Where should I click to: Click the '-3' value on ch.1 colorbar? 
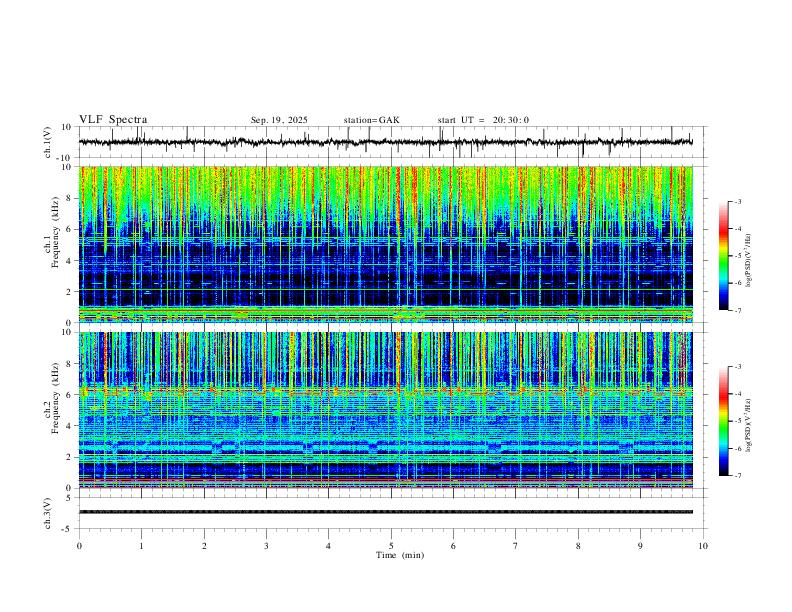coord(737,201)
